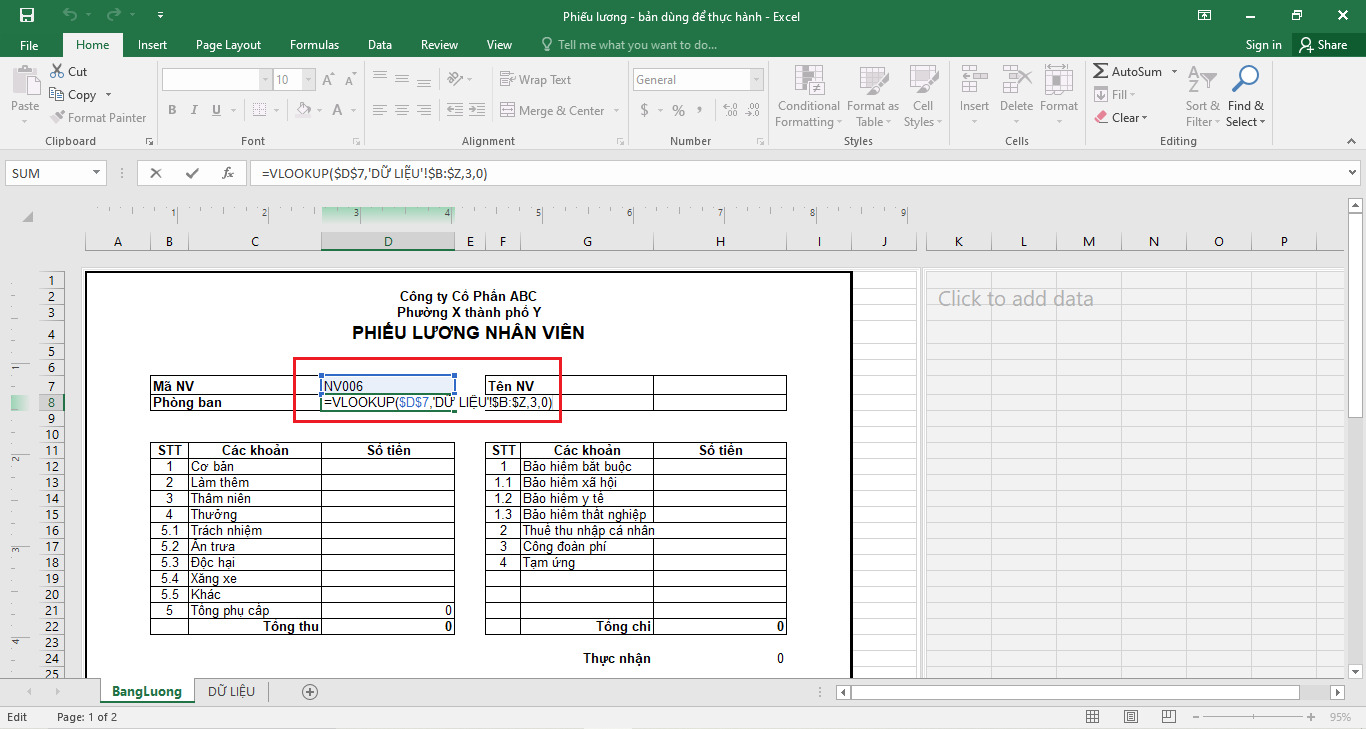The image size is (1366, 729).
Task: Click the AutoSum sigma button
Action: point(1127,72)
